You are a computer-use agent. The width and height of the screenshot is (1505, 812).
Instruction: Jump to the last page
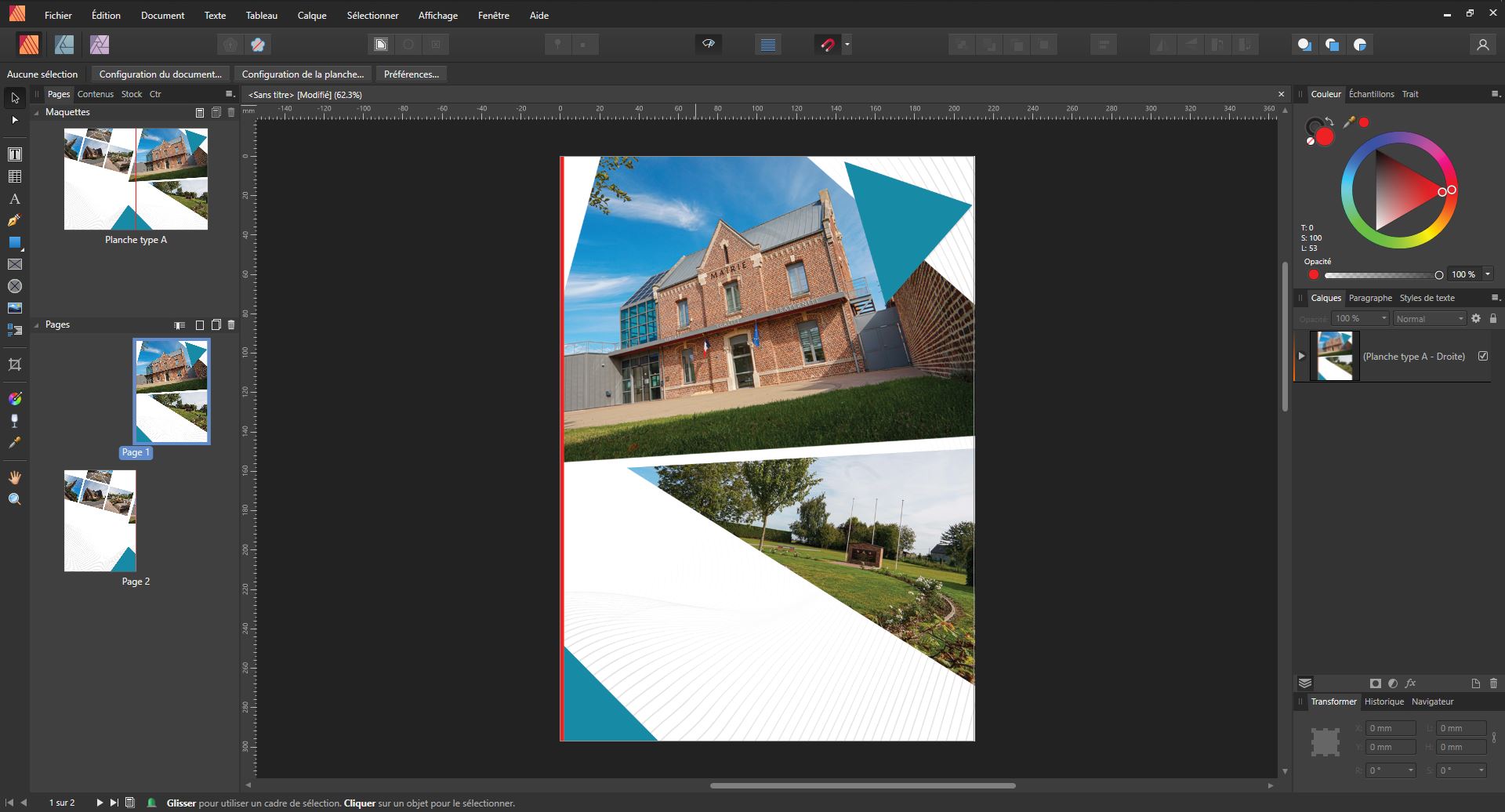coord(114,803)
